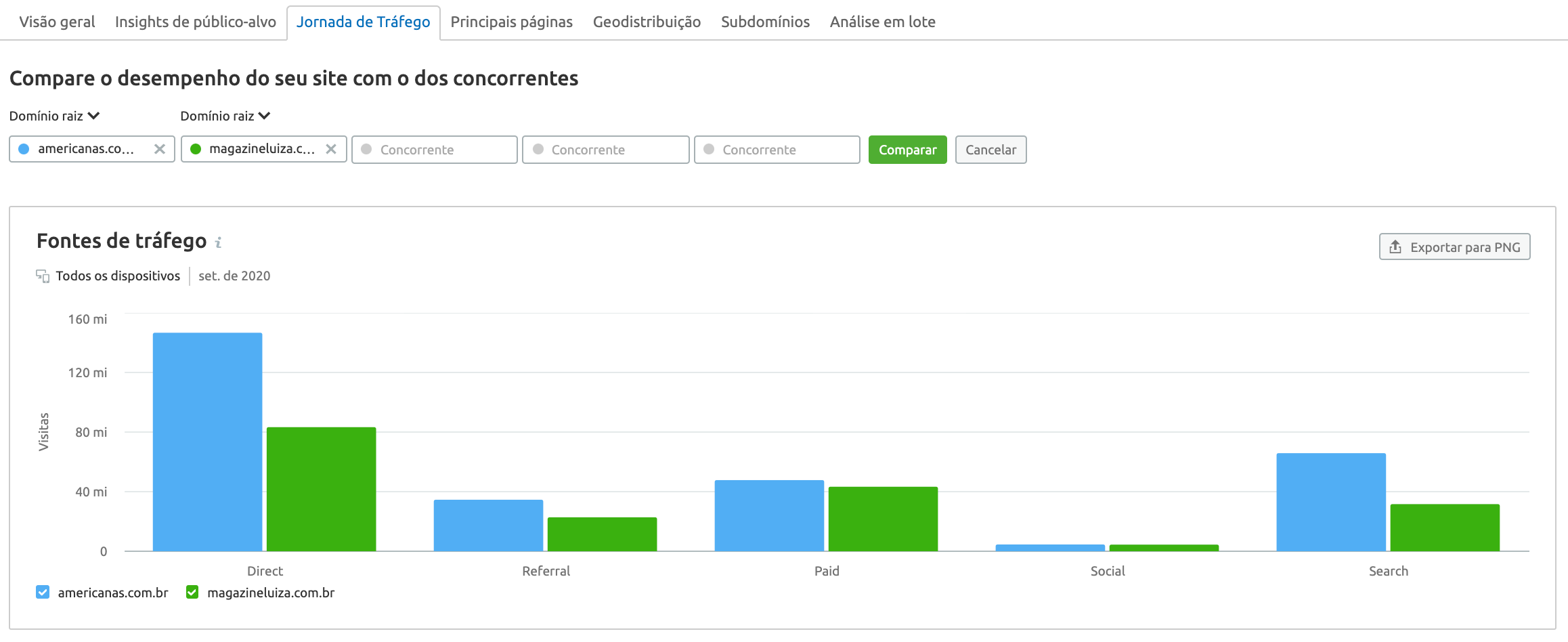Image resolution: width=1568 pixels, height=642 pixels.
Task: Click the Paid axis label
Action: 827,571
